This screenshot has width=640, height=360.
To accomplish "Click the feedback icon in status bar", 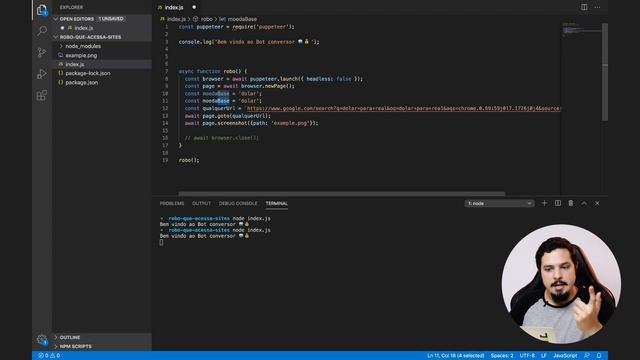I will click(x=587, y=356).
